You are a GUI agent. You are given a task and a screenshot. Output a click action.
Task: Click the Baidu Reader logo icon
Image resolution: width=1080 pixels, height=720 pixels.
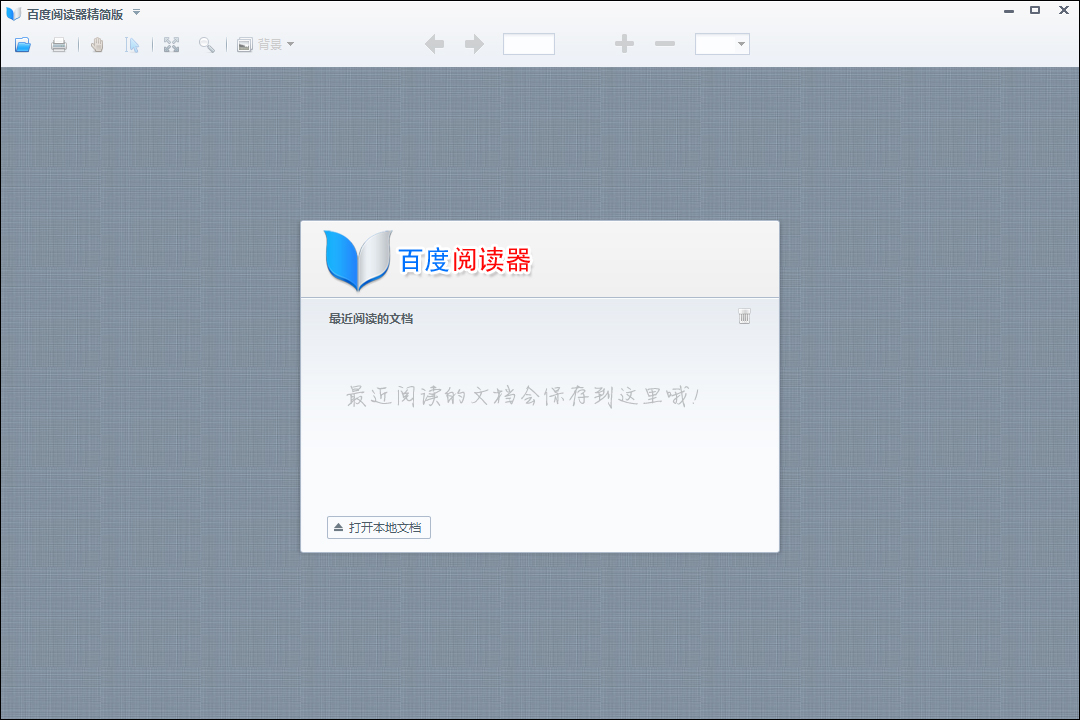point(357,258)
